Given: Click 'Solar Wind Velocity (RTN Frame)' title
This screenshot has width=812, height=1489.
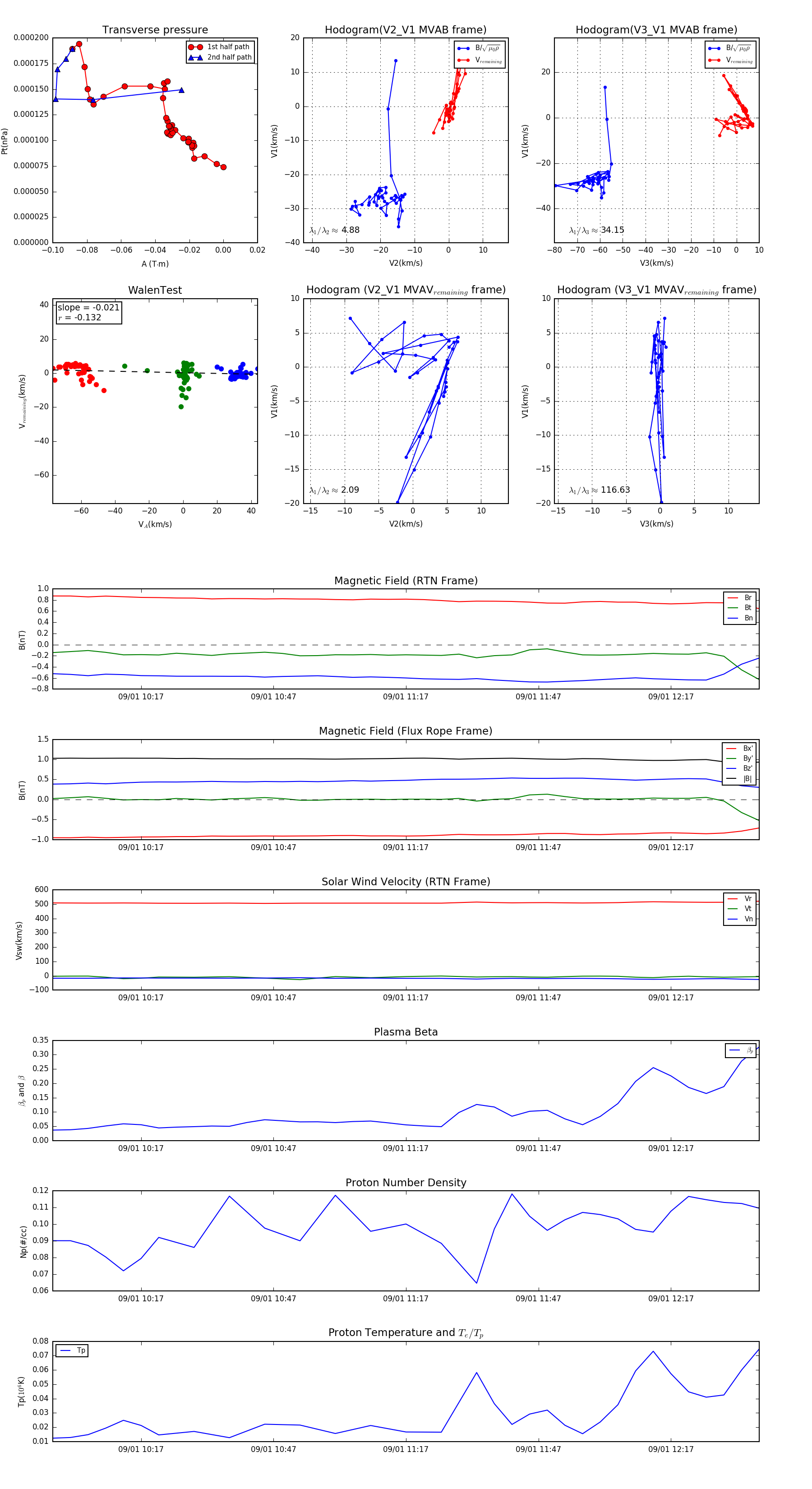Looking at the screenshot, I should pos(406,882).
